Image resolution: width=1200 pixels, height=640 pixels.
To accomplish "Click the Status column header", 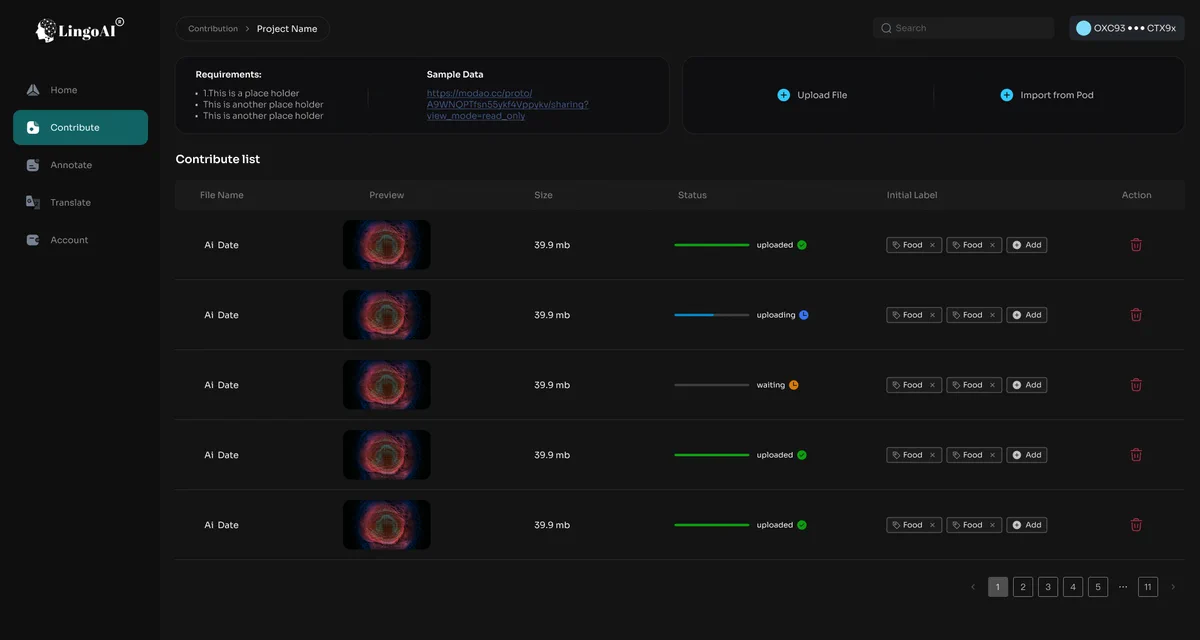I will pos(692,195).
